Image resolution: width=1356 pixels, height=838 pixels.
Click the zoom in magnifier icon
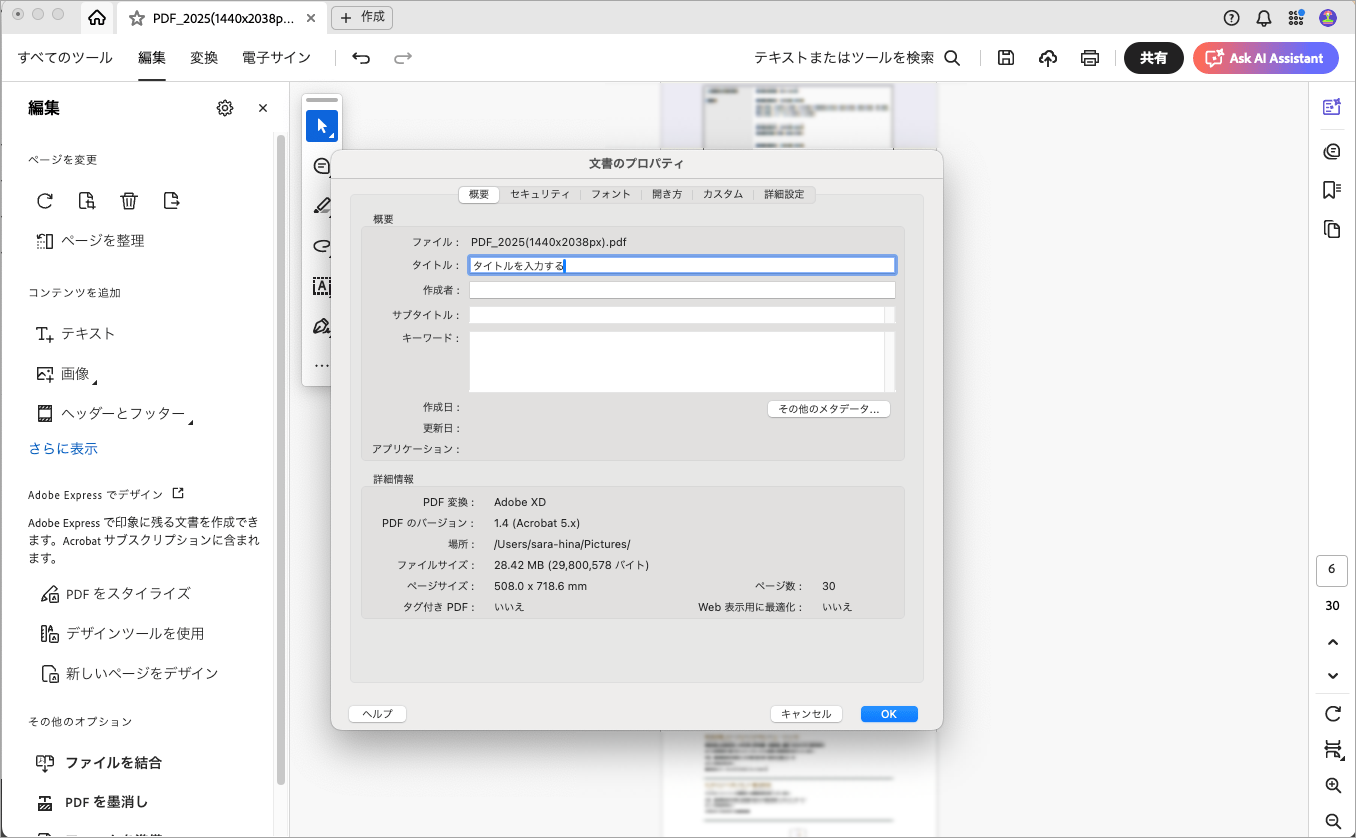click(x=1332, y=786)
